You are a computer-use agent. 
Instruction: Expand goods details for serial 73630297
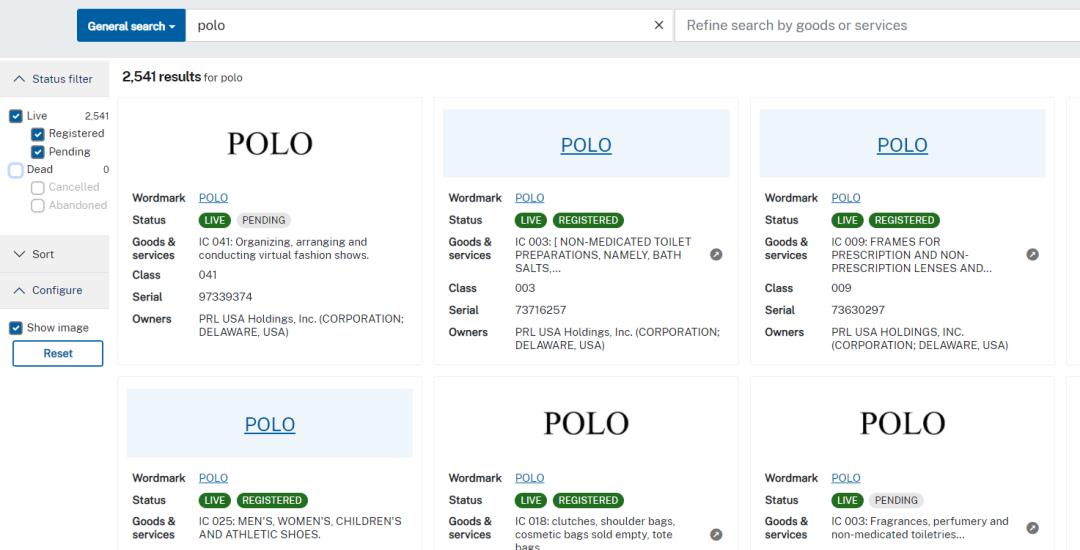pyautogui.click(x=1032, y=255)
